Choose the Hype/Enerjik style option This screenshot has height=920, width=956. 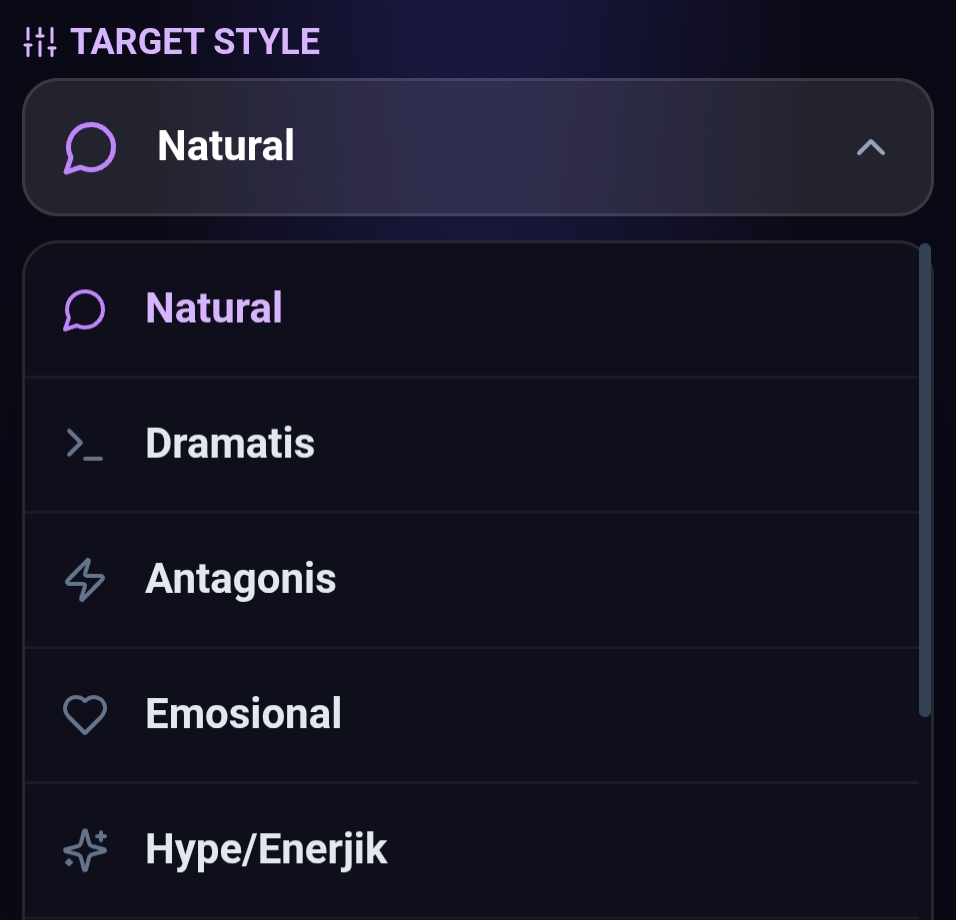tap(266, 850)
